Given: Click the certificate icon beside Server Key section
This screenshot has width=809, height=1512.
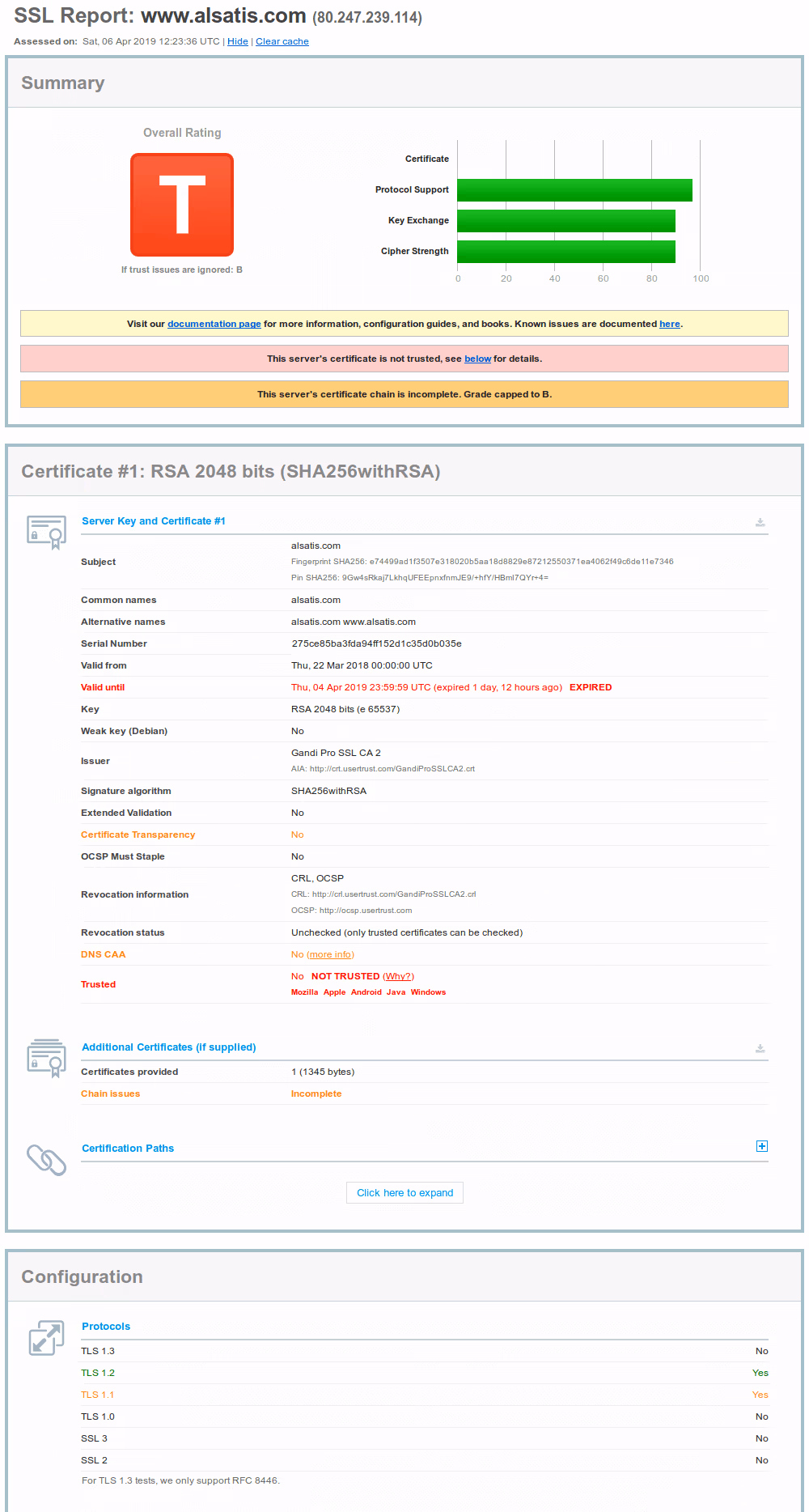Looking at the screenshot, I should [x=46, y=533].
